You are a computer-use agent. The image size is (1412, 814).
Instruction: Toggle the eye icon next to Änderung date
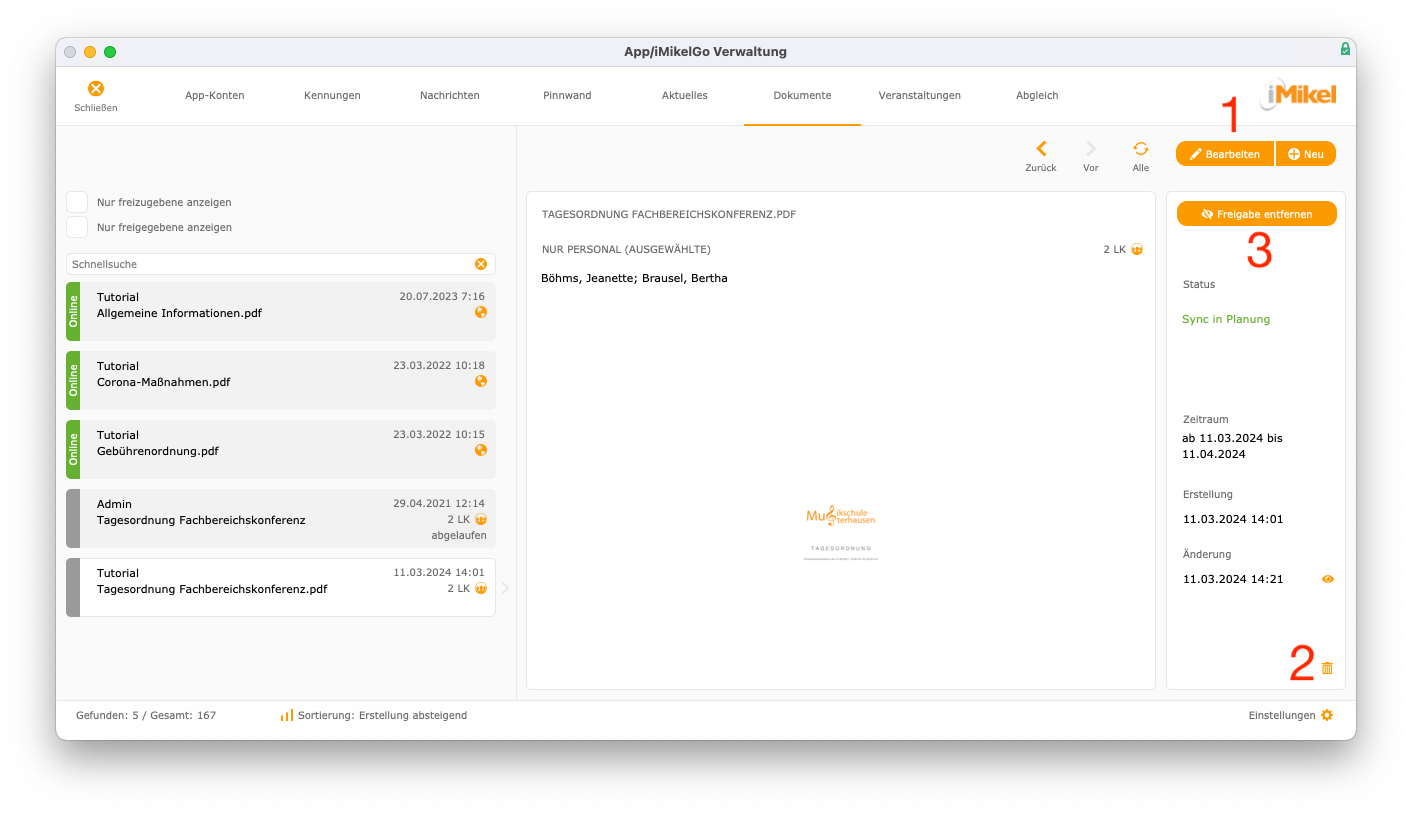[1328, 579]
